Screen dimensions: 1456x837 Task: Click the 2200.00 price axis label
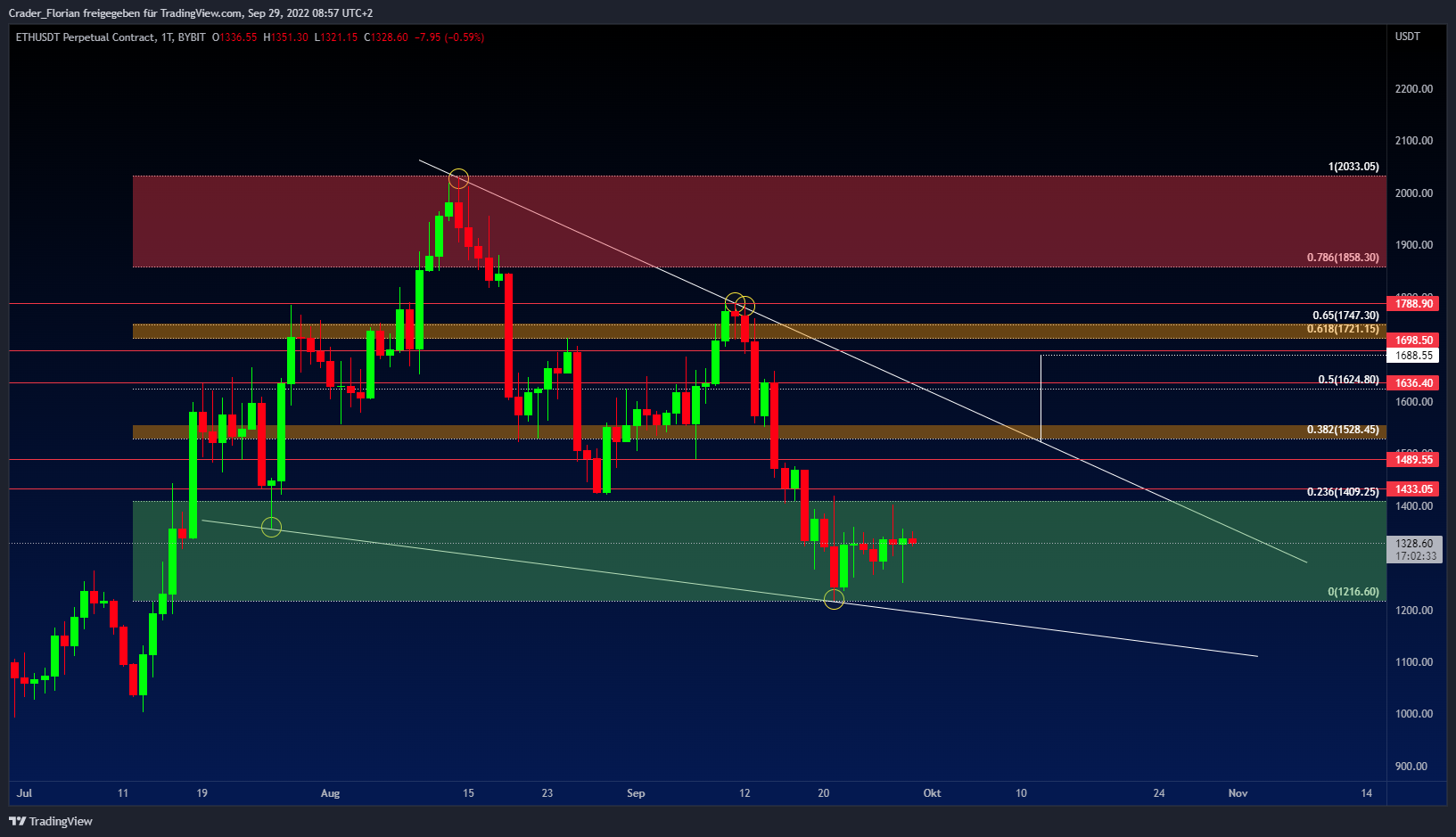tap(1414, 89)
